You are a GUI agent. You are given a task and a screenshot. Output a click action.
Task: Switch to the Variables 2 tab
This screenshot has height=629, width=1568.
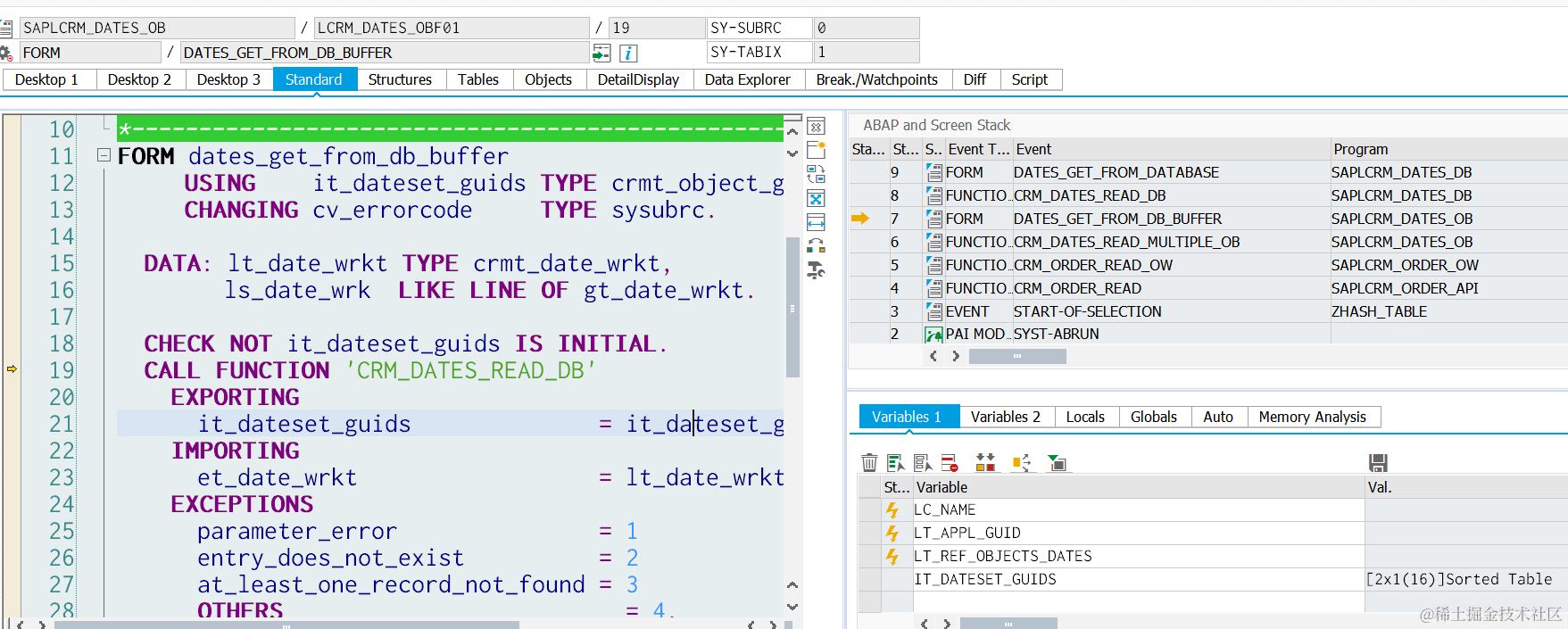pyautogui.click(x=1006, y=417)
